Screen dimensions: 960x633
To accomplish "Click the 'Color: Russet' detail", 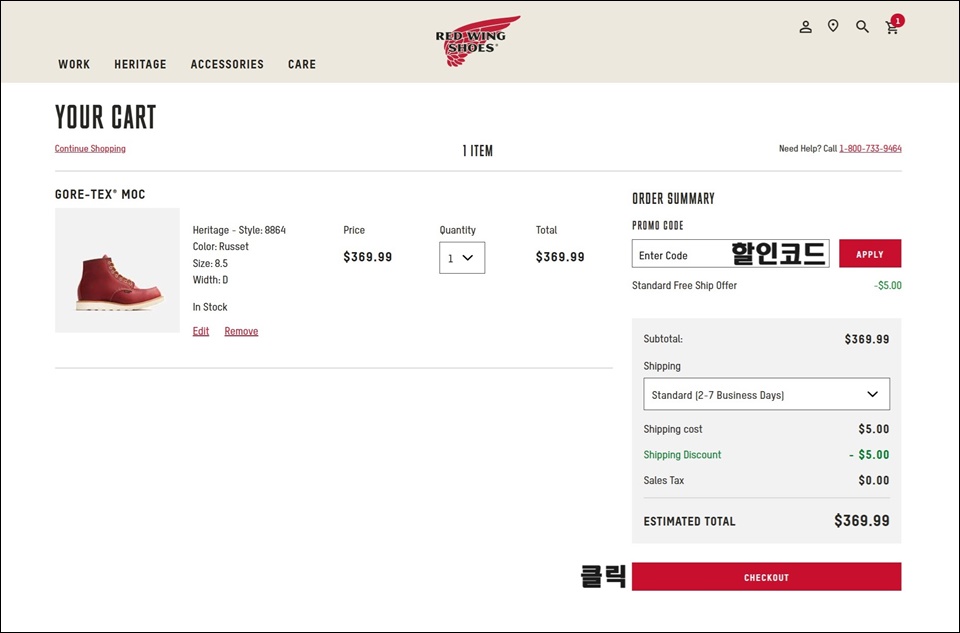I will (220, 247).
